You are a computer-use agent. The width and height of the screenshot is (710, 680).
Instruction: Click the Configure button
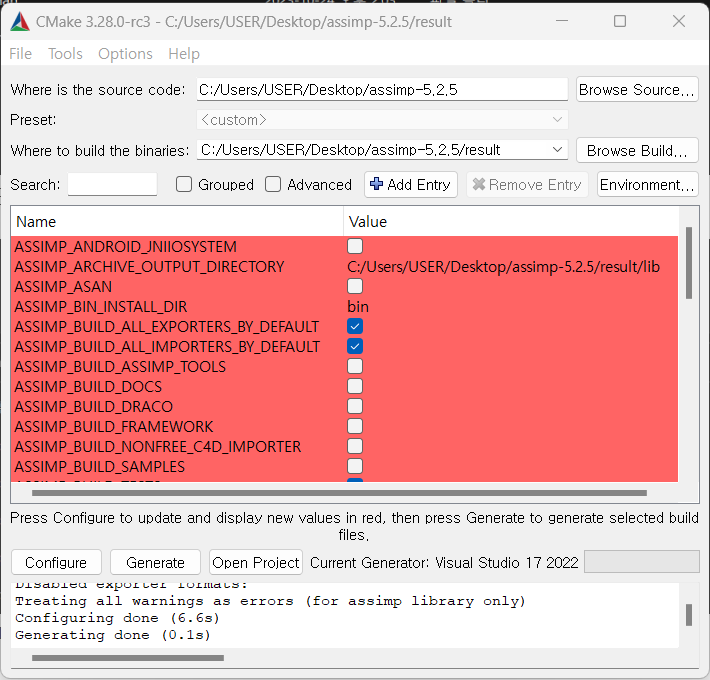point(56,562)
